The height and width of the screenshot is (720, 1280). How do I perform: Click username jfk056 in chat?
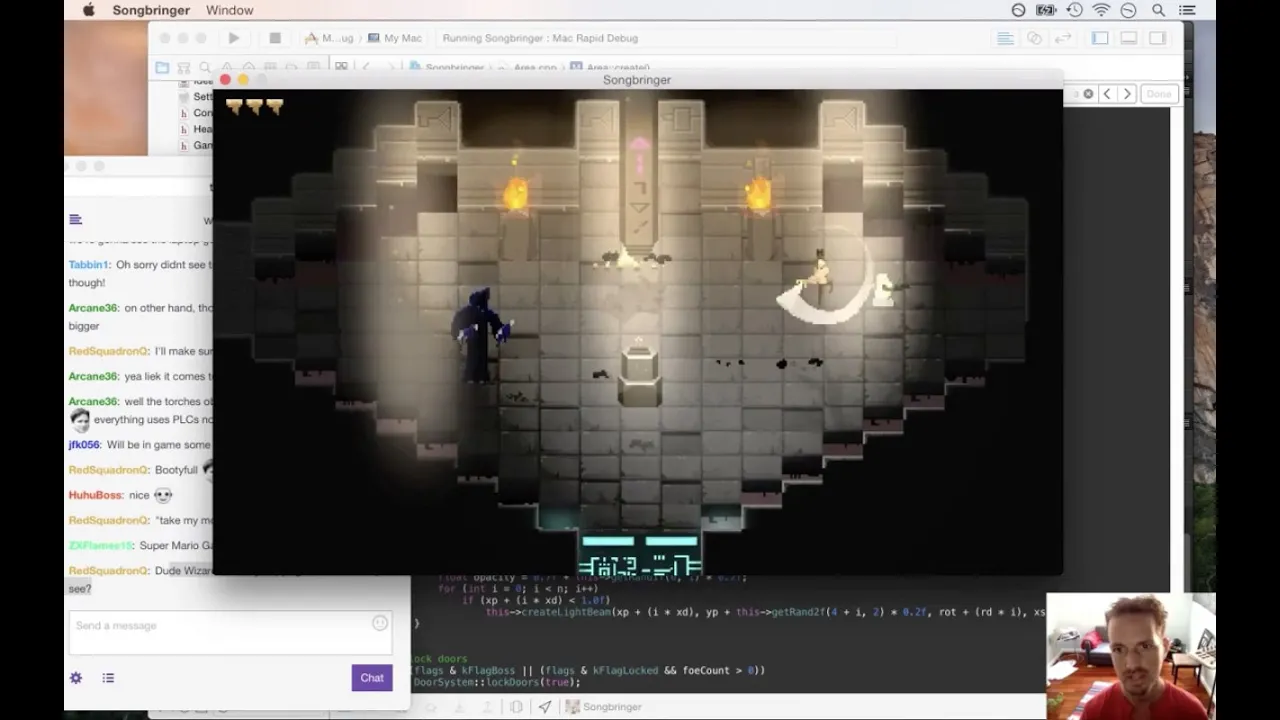tap(83, 445)
